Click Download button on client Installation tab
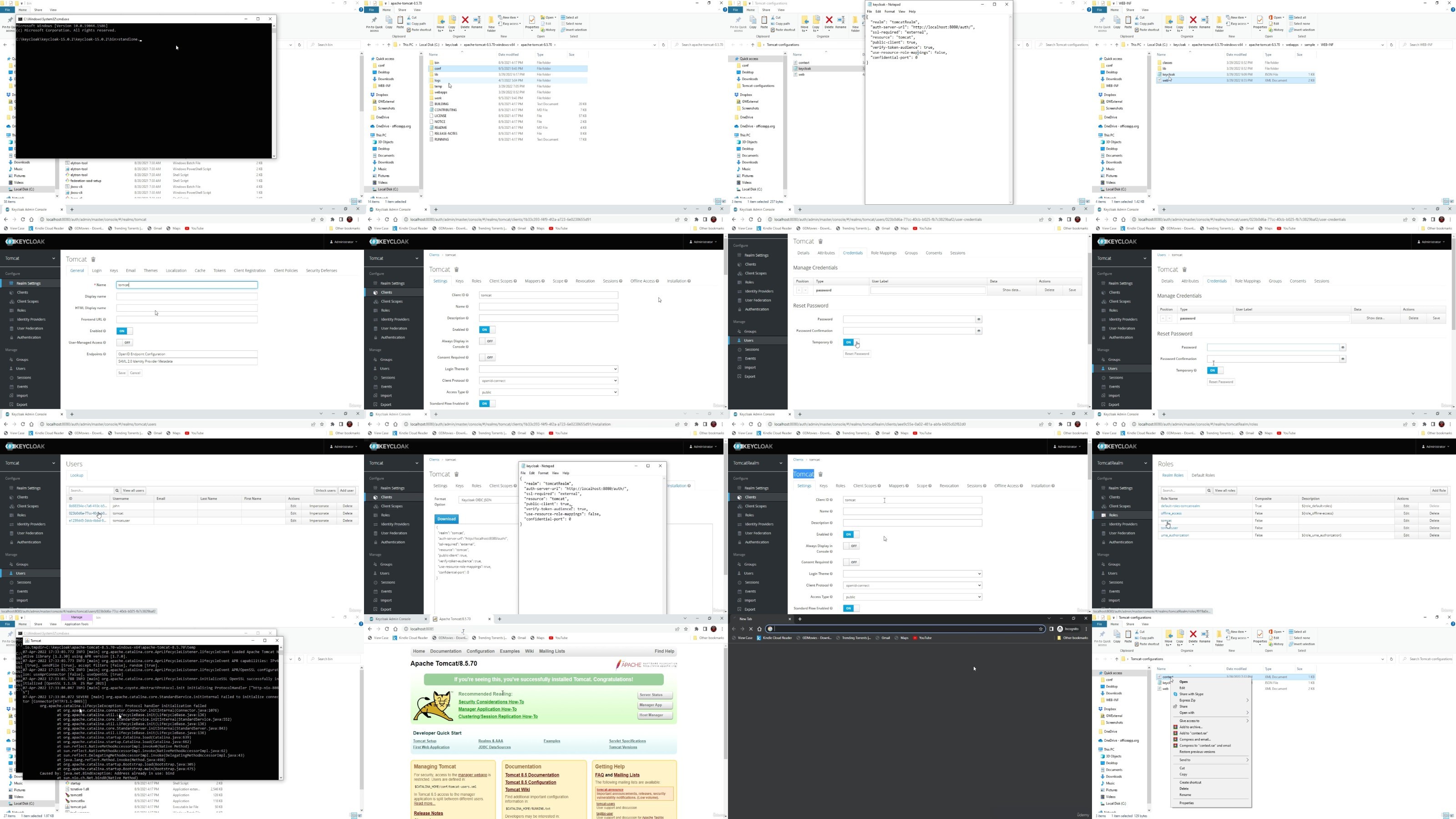1456x819 pixels. pyautogui.click(x=446, y=520)
